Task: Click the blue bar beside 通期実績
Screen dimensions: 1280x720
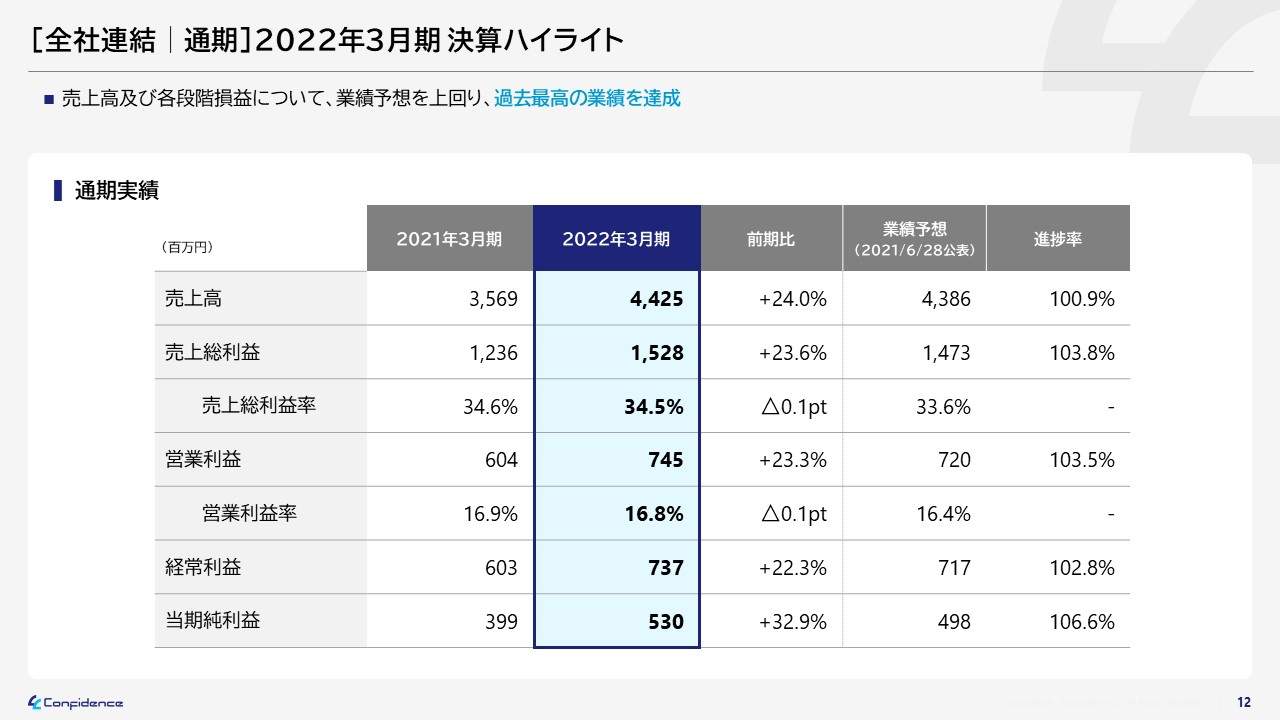Action: click(58, 190)
